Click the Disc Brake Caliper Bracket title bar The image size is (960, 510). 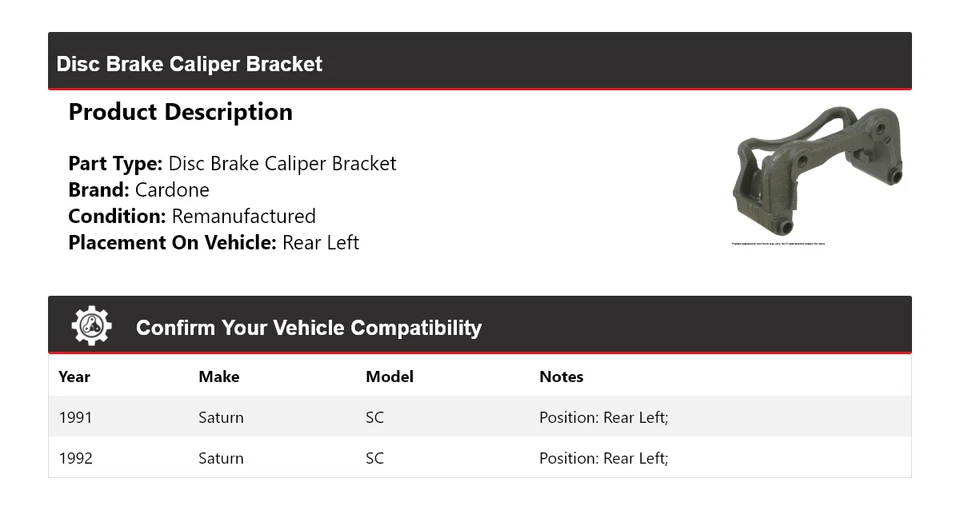[x=189, y=64]
